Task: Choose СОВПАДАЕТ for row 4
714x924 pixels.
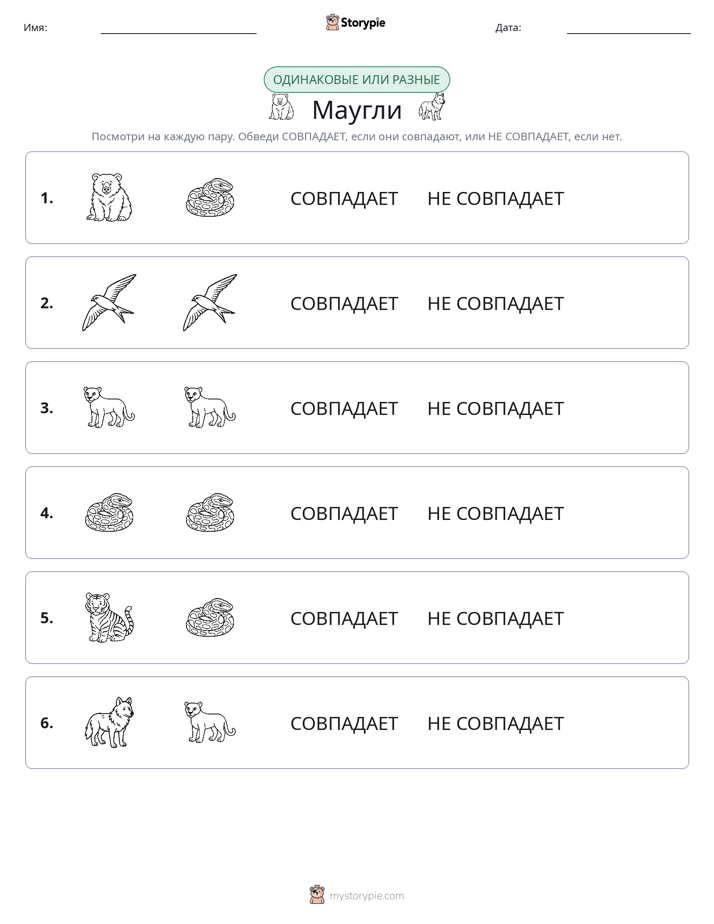Action: click(344, 513)
